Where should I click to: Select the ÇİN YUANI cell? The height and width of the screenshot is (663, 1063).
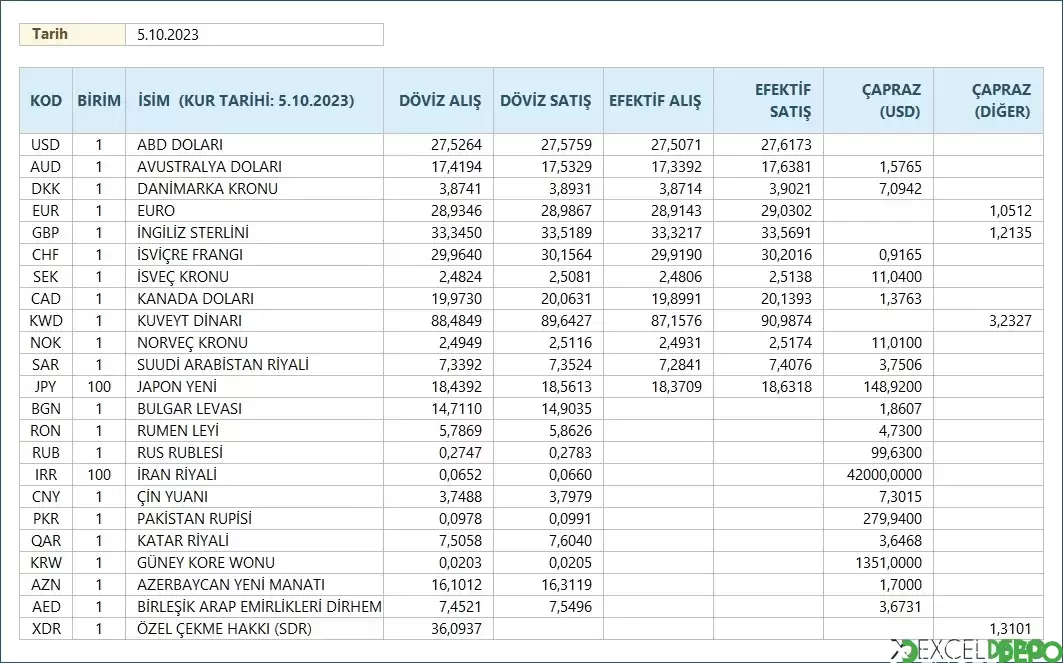pyautogui.click(x=254, y=497)
